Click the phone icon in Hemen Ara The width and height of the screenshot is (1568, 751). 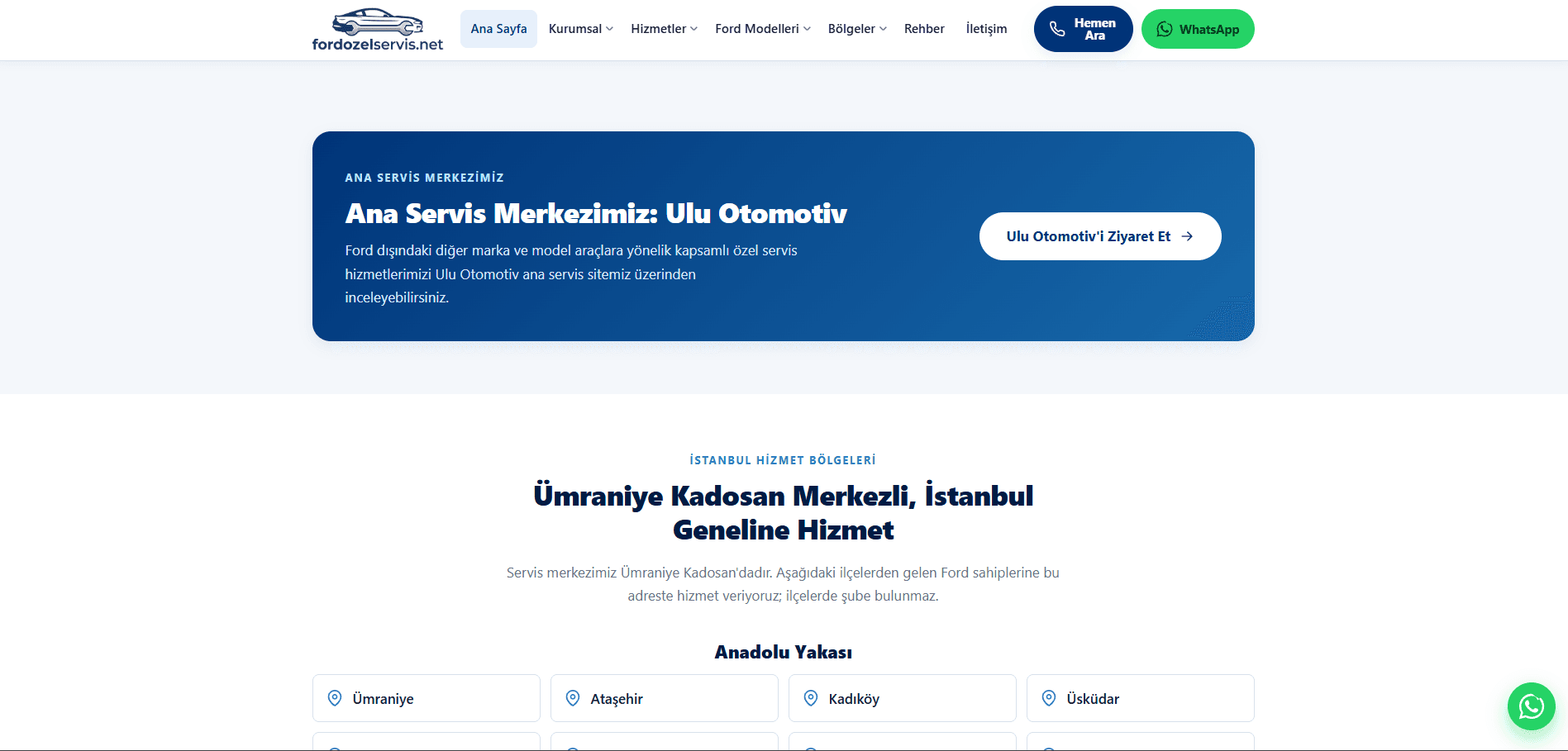[x=1057, y=30]
